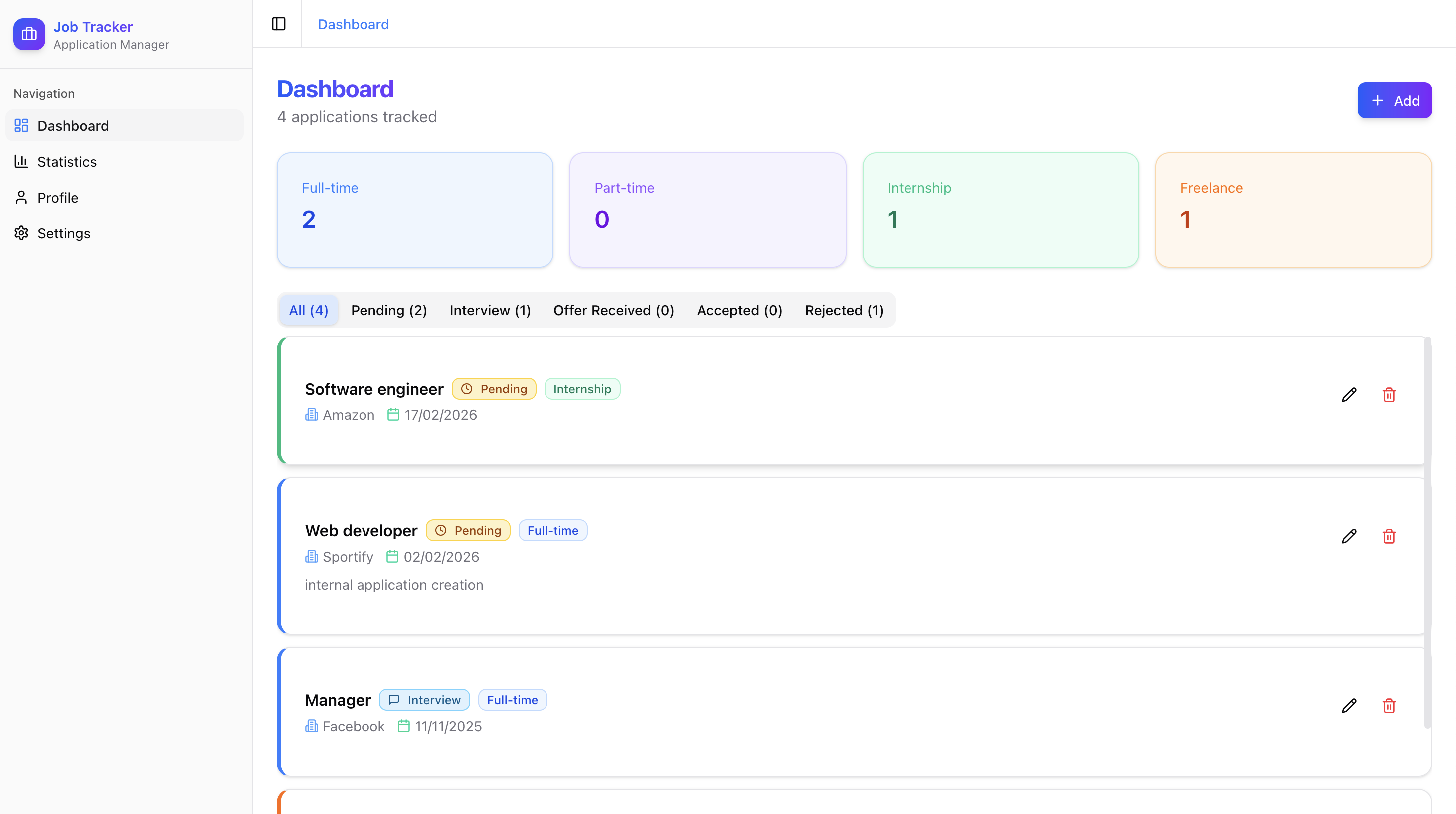The width and height of the screenshot is (1456, 814).
Task: Click the Dashboard breadcrumb link
Action: click(x=353, y=24)
